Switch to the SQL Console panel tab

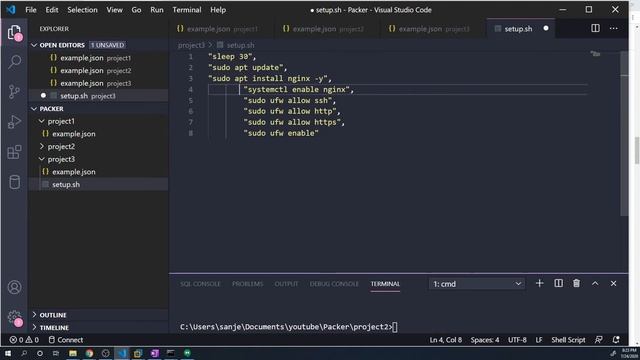tap(200, 284)
